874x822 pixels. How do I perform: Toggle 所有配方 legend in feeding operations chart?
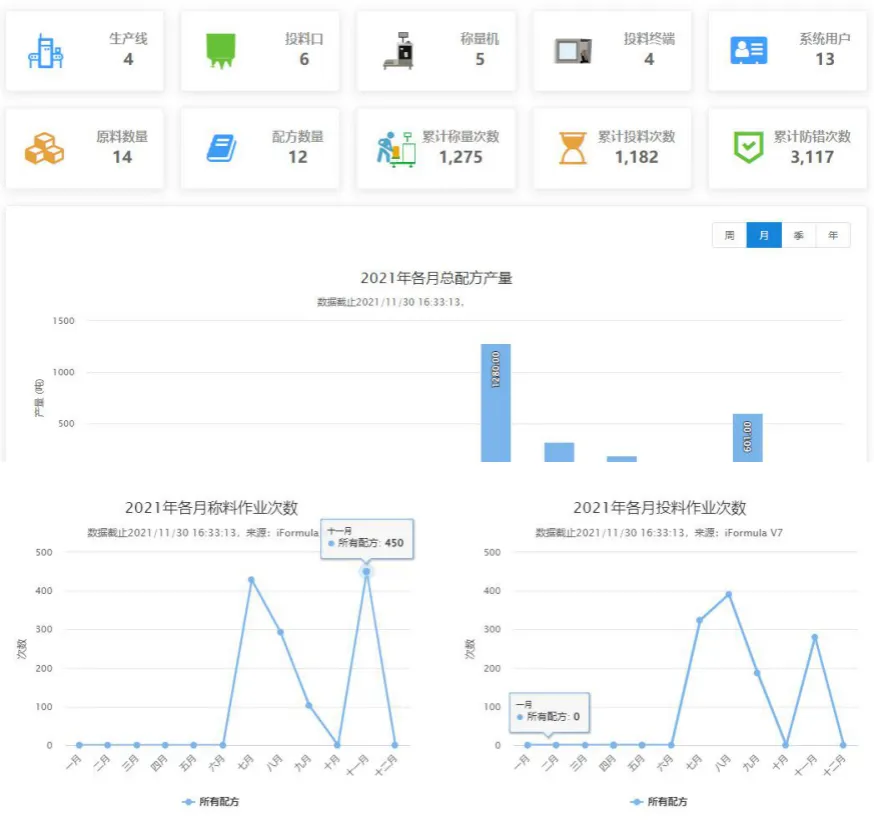pyautogui.click(x=659, y=802)
